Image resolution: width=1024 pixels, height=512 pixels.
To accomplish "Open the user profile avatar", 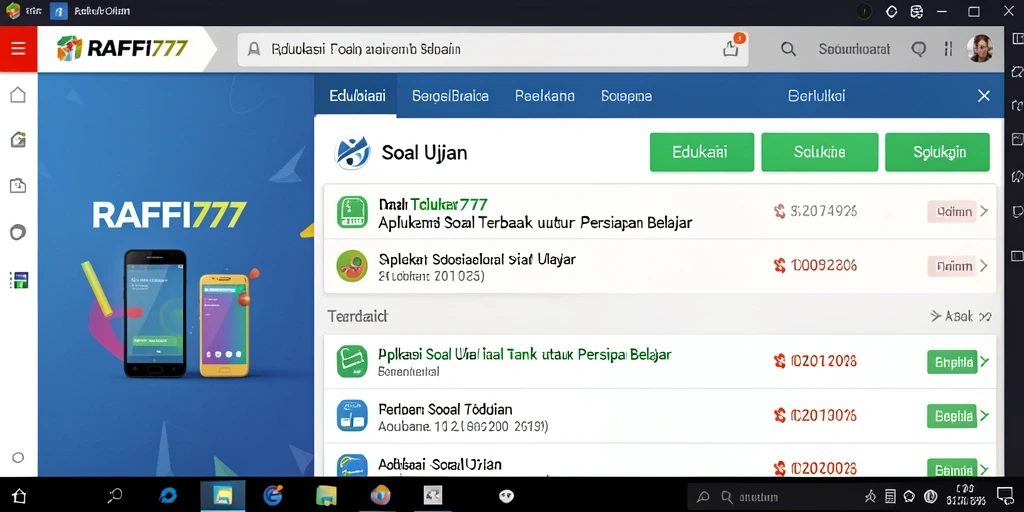I will (x=980, y=48).
